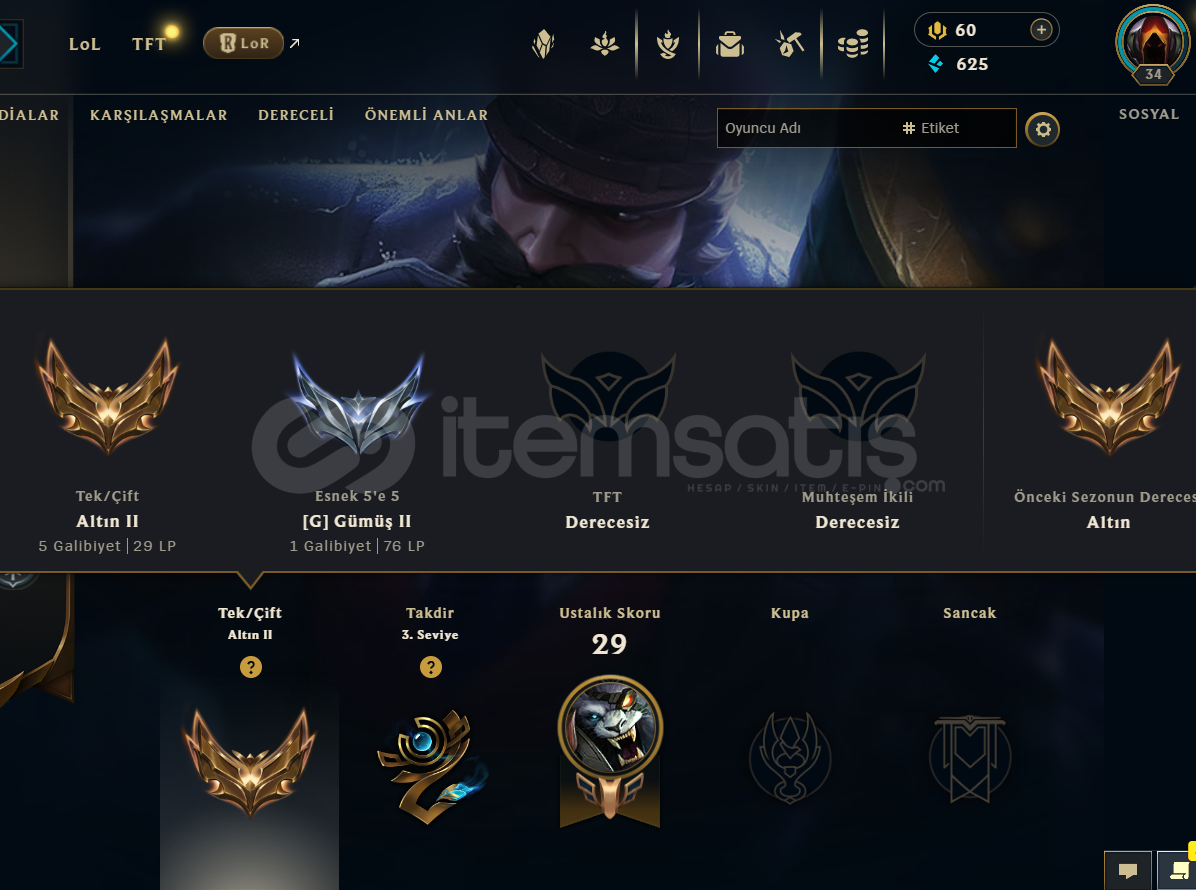Click the lotus flower icon in top bar
The height and width of the screenshot is (890, 1196).
point(605,44)
